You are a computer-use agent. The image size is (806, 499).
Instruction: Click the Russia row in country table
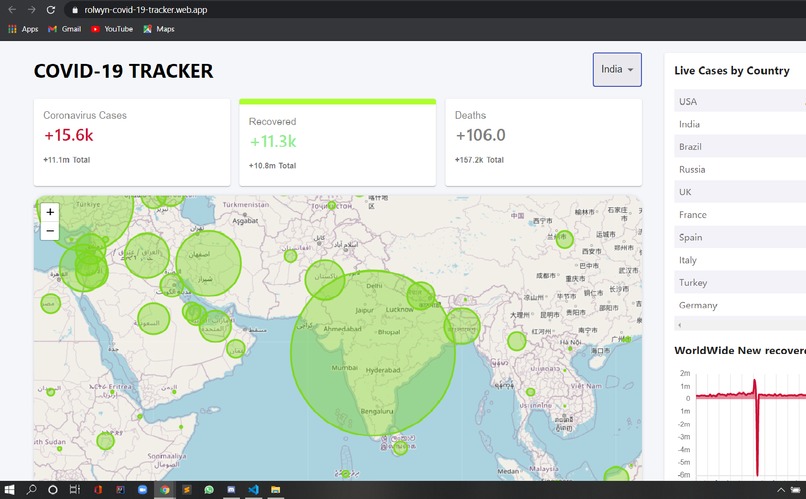(740, 169)
